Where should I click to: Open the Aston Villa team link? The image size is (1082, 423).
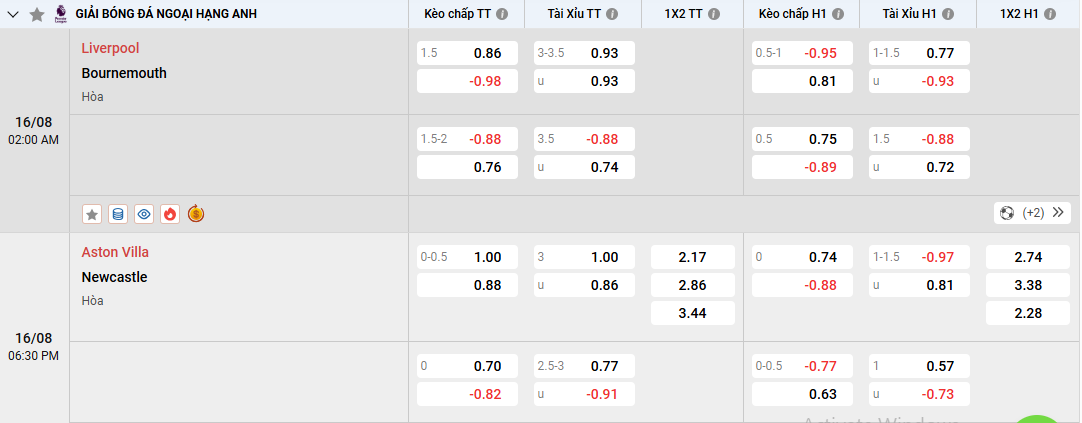[115, 252]
